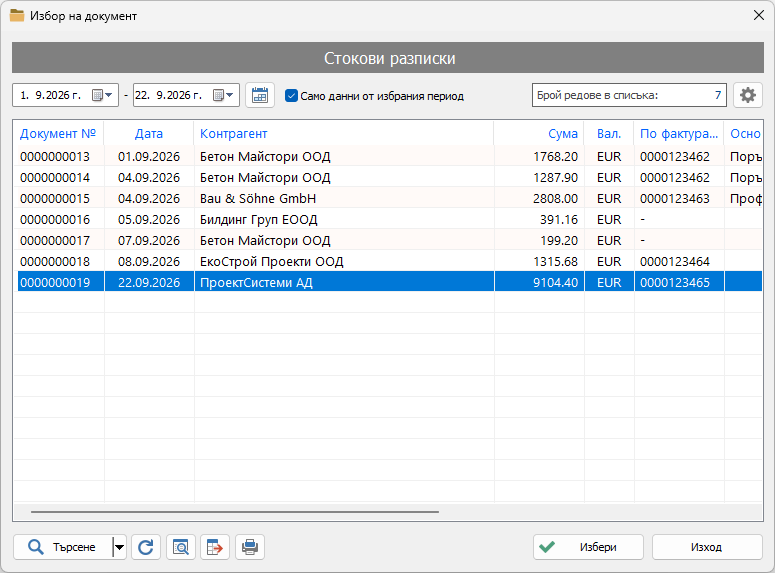775x573 pixels.
Task: Click the amount 1768.20
Action: (556, 156)
